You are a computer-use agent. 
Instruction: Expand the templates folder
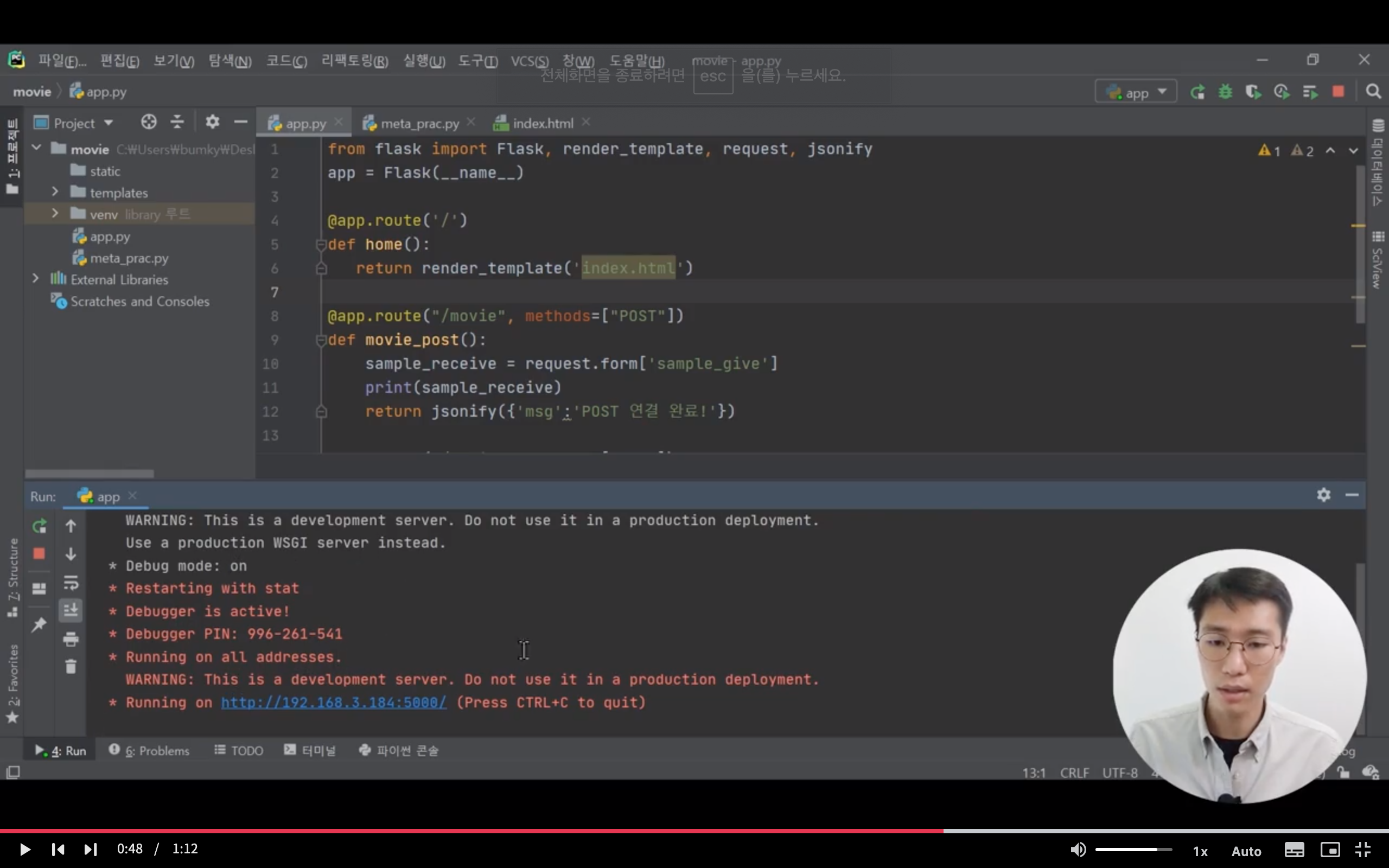coord(55,191)
